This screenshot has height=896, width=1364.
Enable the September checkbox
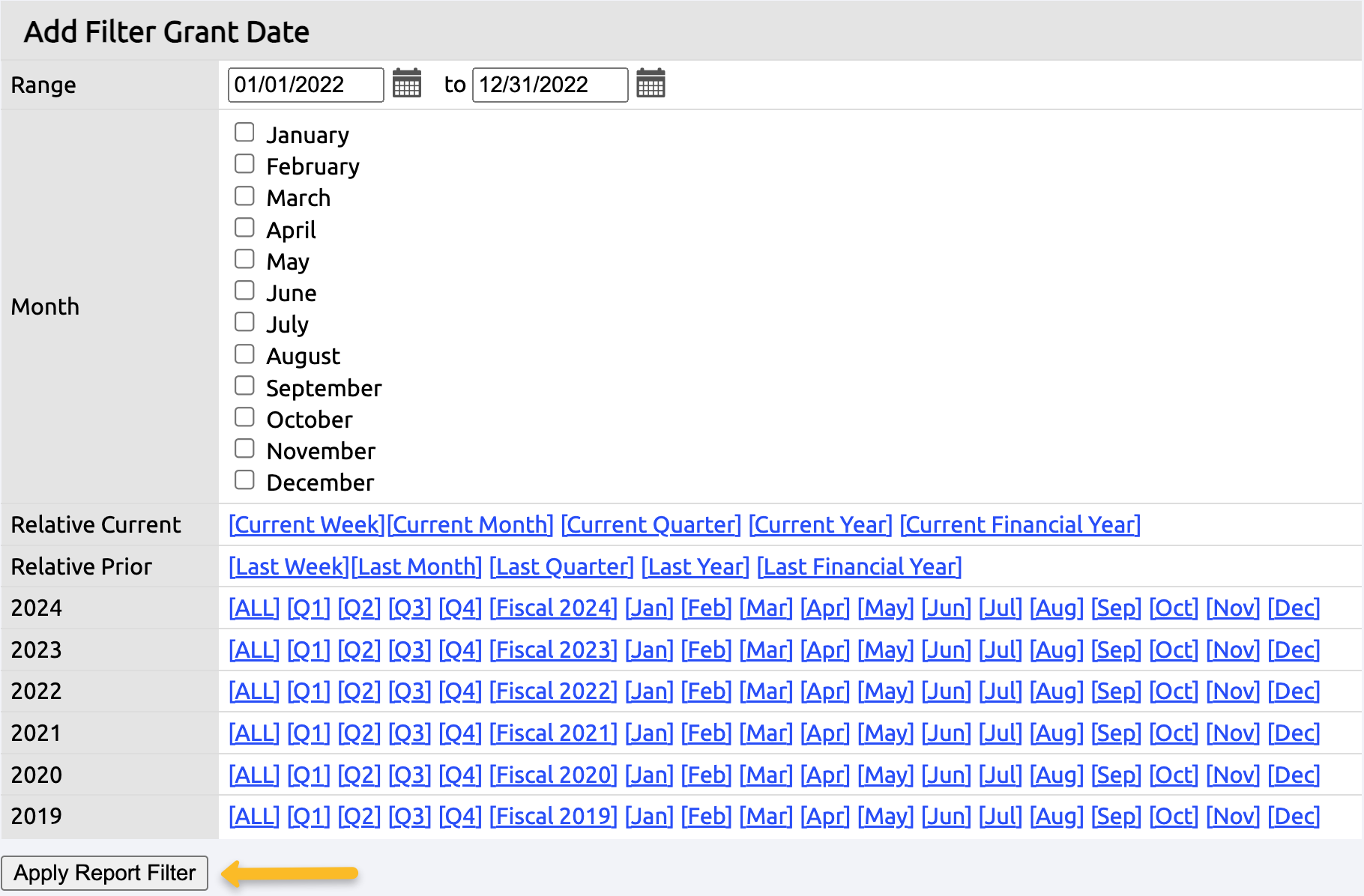(244, 386)
